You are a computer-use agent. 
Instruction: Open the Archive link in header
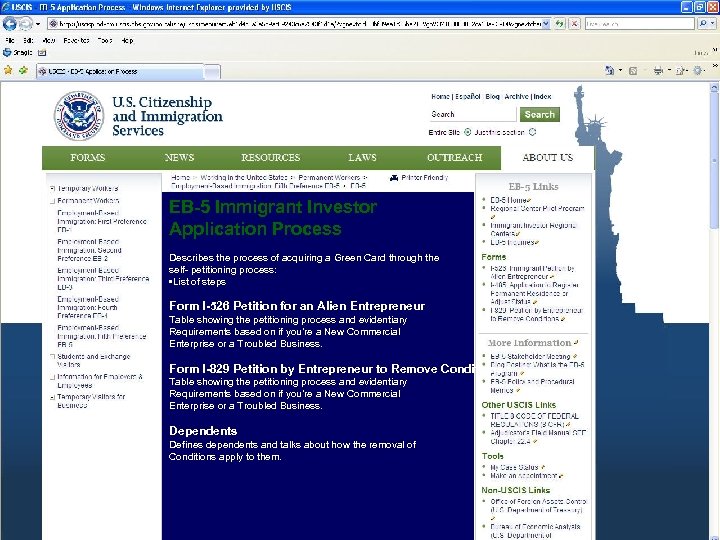click(517, 96)
